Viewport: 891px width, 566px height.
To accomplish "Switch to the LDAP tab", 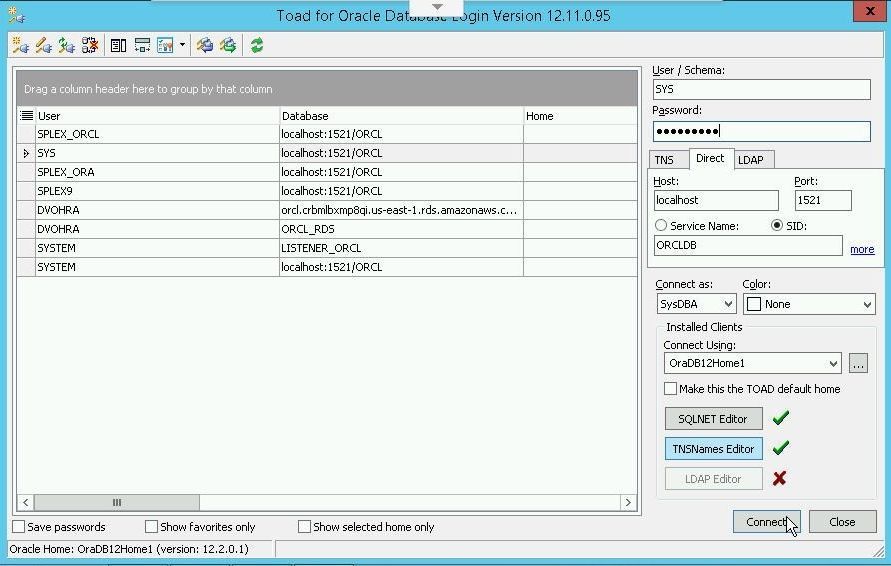I will point(751,160).
